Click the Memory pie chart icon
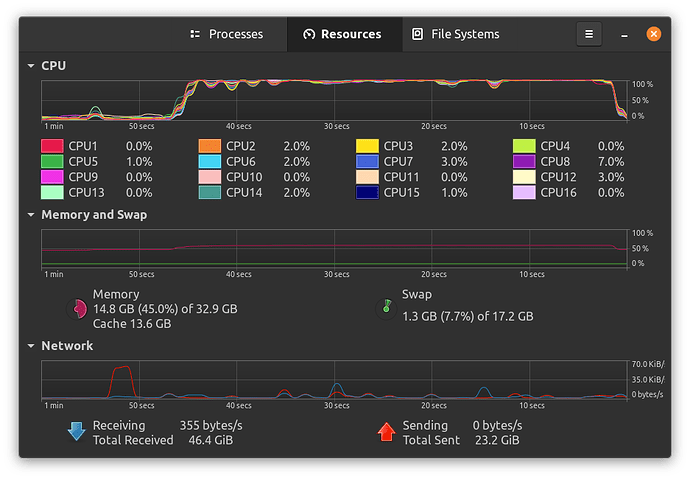This screenshot has width=690, height=478. tap(76, 309)
